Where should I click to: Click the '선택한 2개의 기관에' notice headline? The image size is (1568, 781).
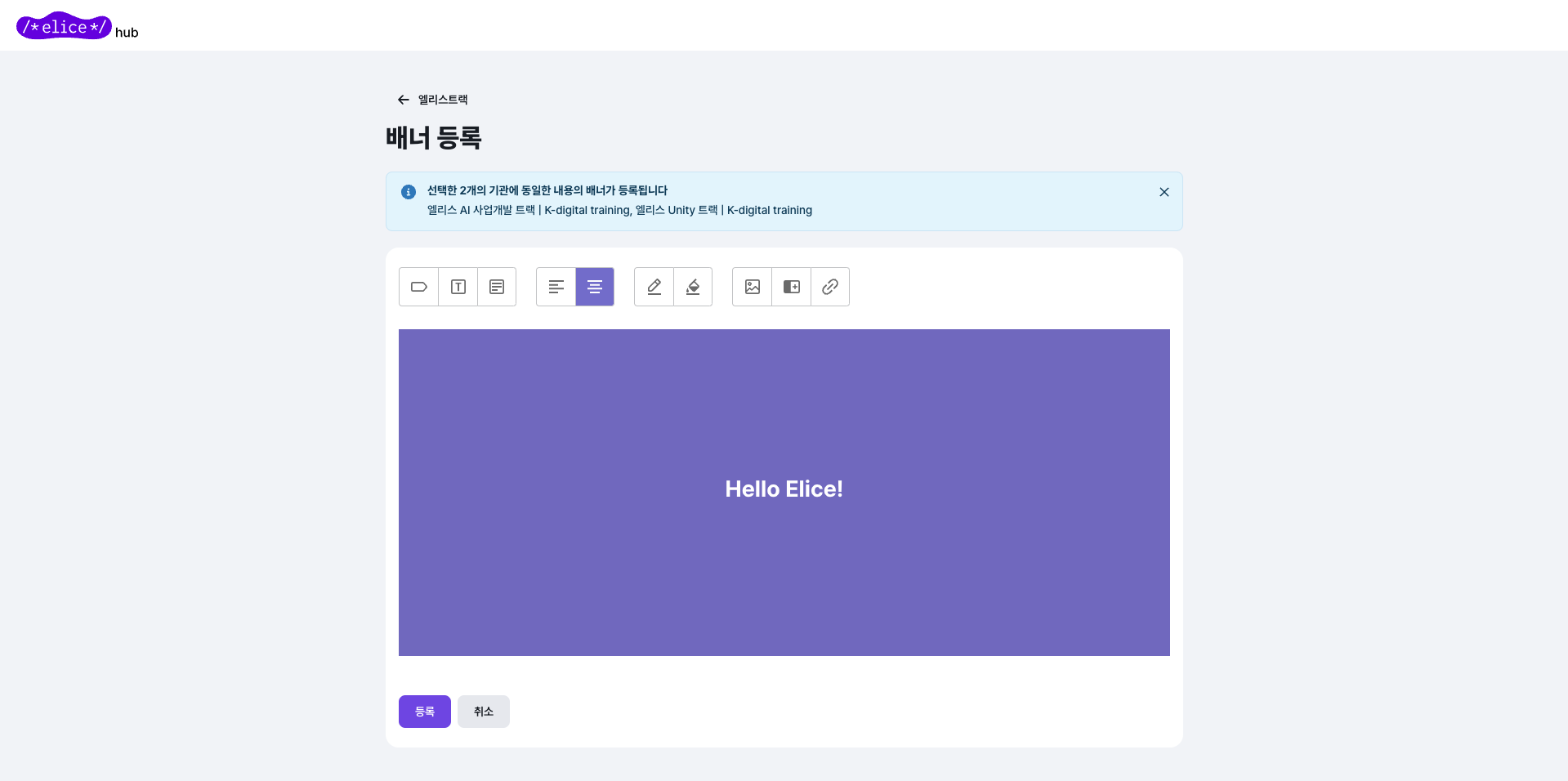[547, 190]
